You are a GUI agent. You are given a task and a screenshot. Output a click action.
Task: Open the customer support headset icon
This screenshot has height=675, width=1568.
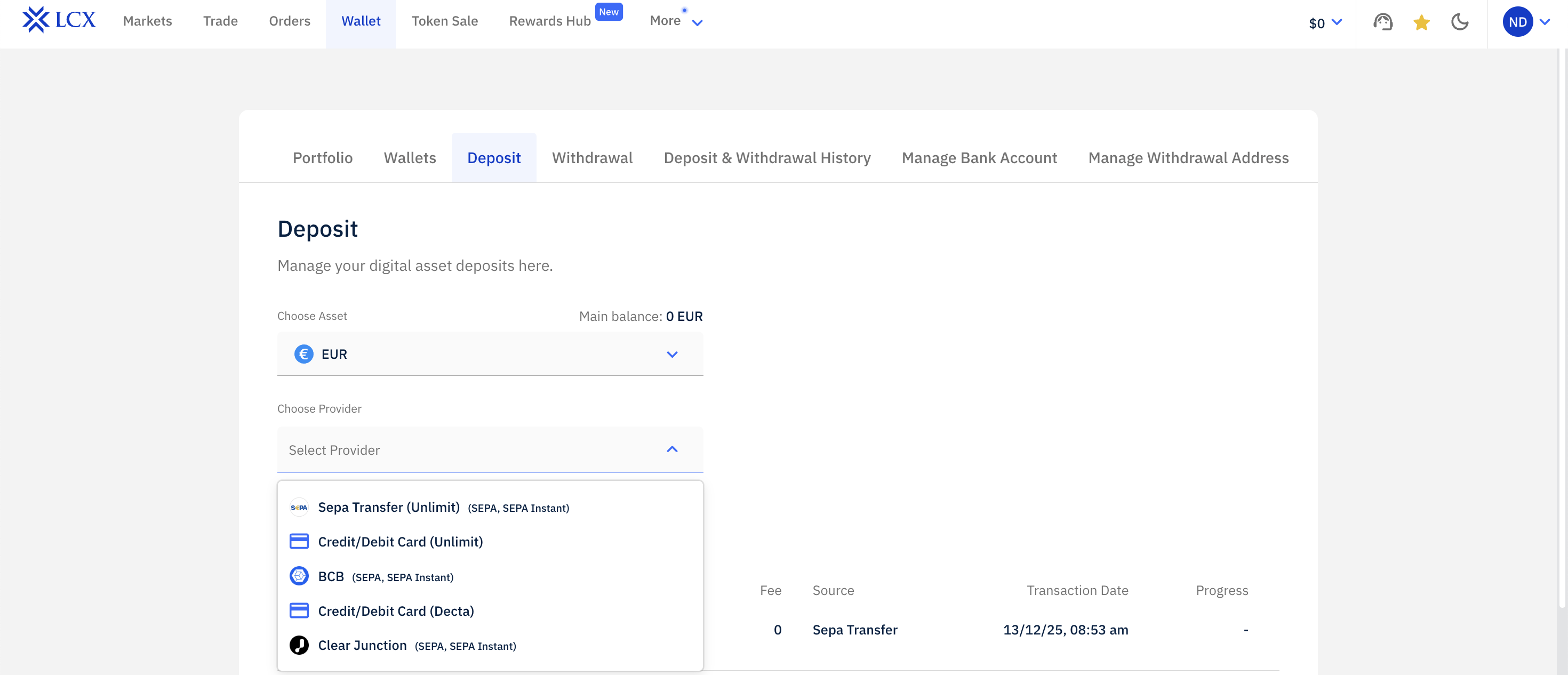[x=1382, y=22]
